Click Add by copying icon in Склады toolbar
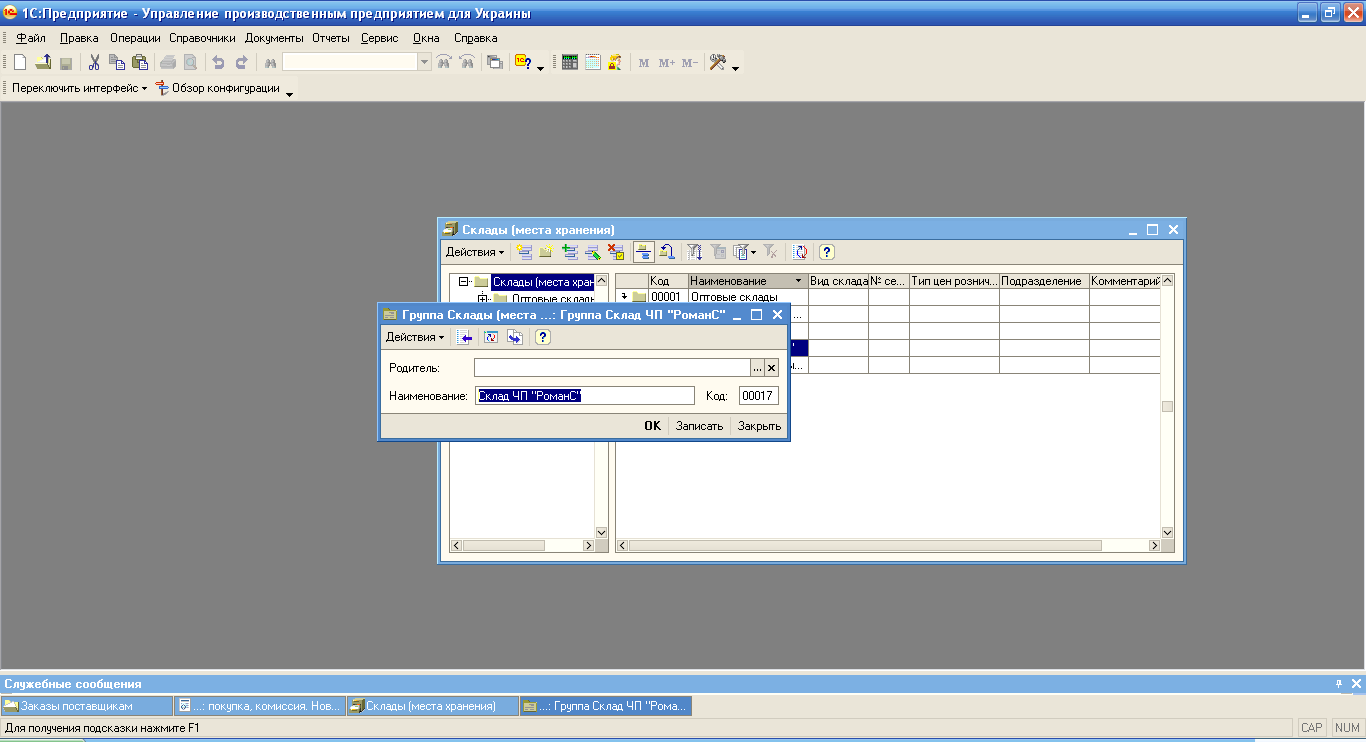 point(570,252)
